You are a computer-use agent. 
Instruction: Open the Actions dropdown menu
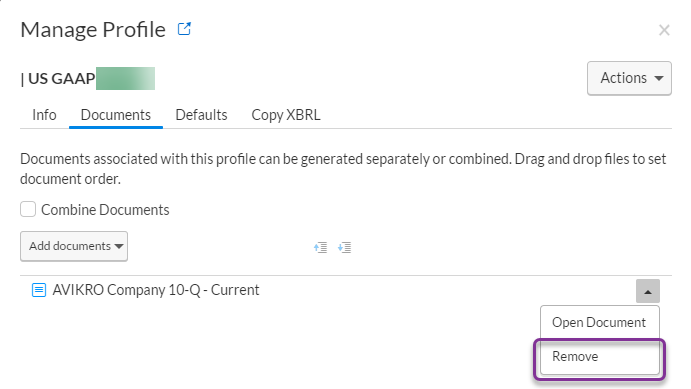coord(629,78)
